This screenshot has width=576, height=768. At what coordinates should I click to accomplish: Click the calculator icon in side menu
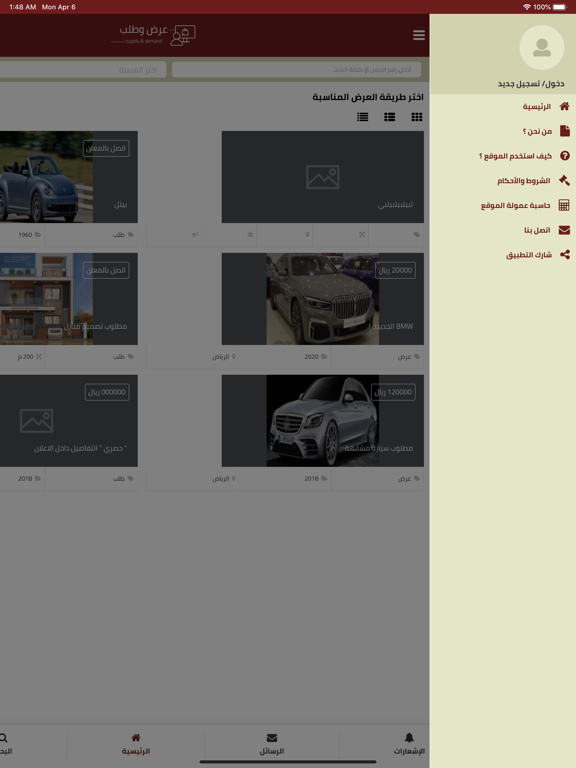coord(564,205)
